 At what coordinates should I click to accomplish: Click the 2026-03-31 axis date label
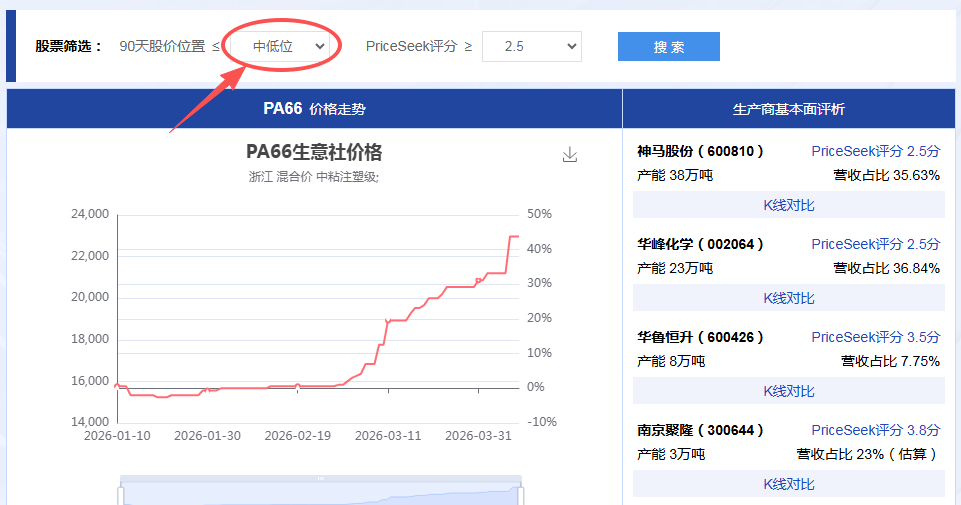click(478, 436)
